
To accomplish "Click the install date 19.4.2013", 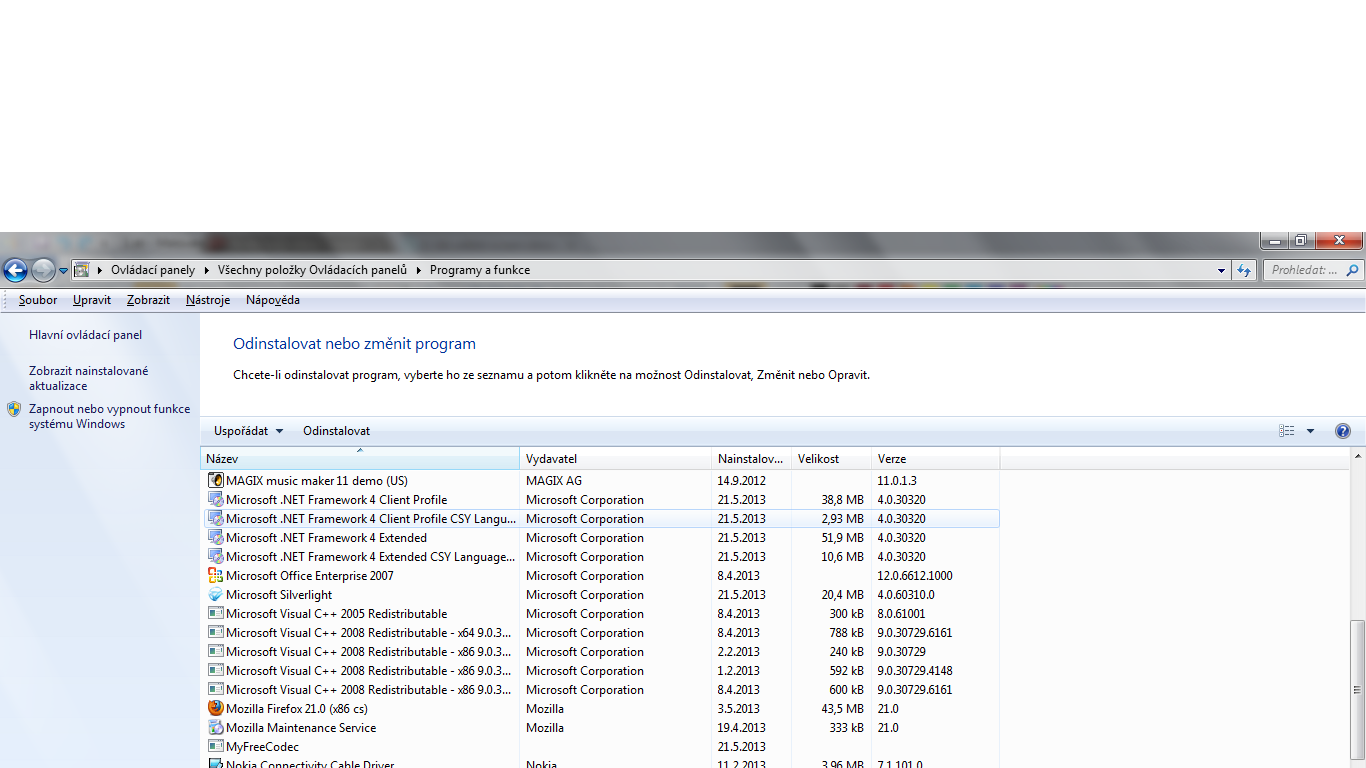I will [x=741, y=728].
